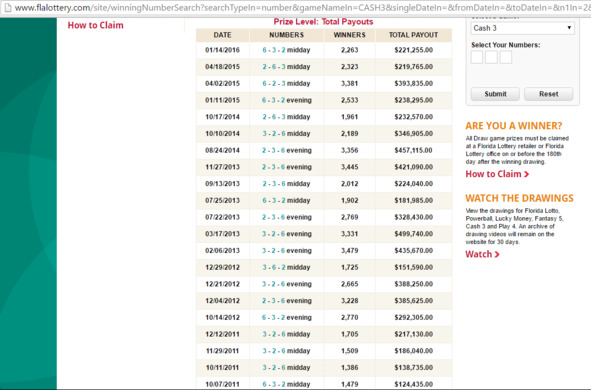The image size is (591, 390).
Task: Click payout $151,590.00
Action: [x=413, y=267]
